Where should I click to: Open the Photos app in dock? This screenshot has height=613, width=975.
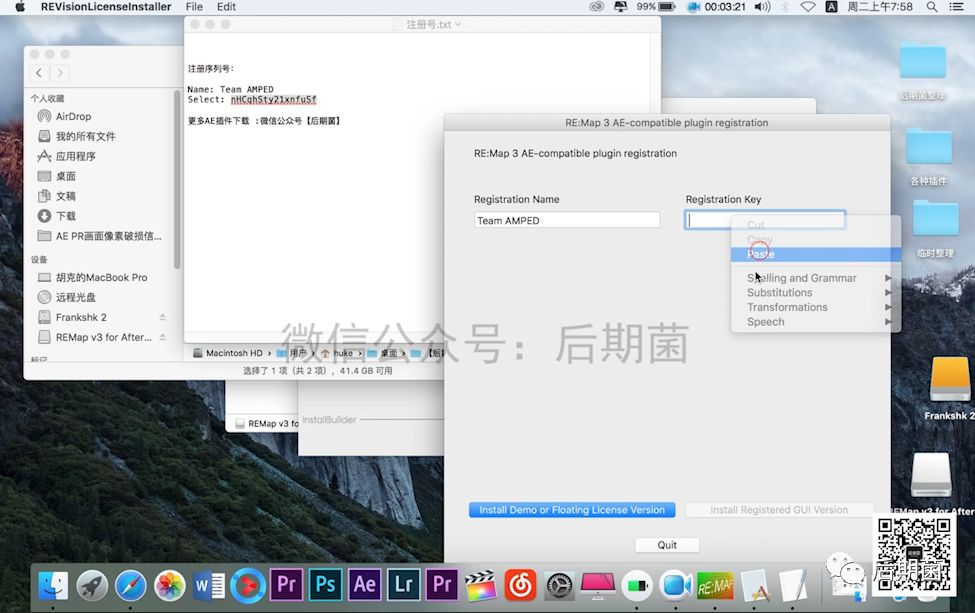170,585
